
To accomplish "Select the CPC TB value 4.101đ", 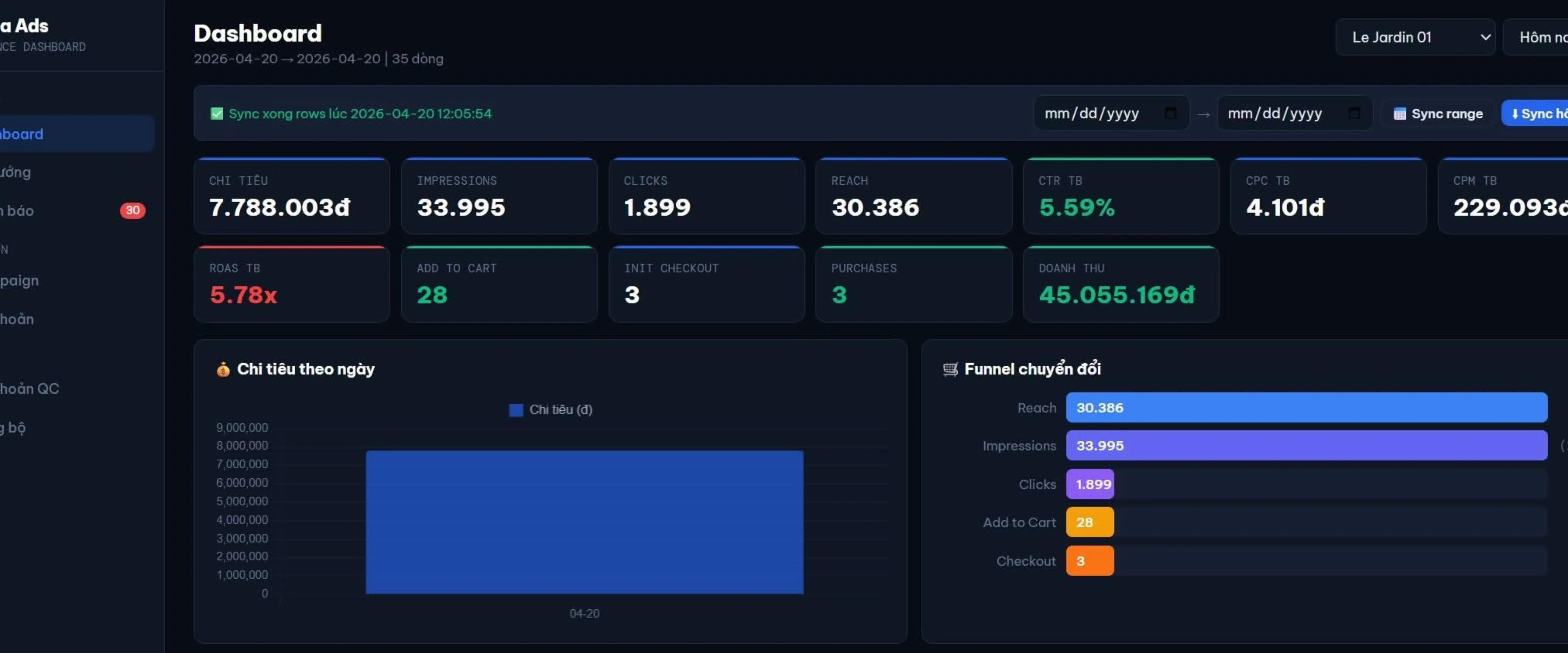I will pyautogui.click(x=1285, y=207).
